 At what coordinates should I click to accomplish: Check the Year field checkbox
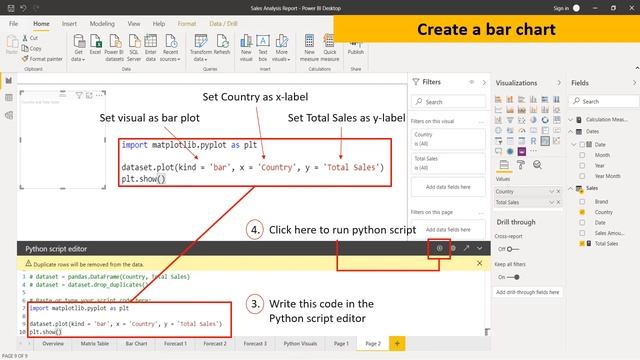[582, 166]
